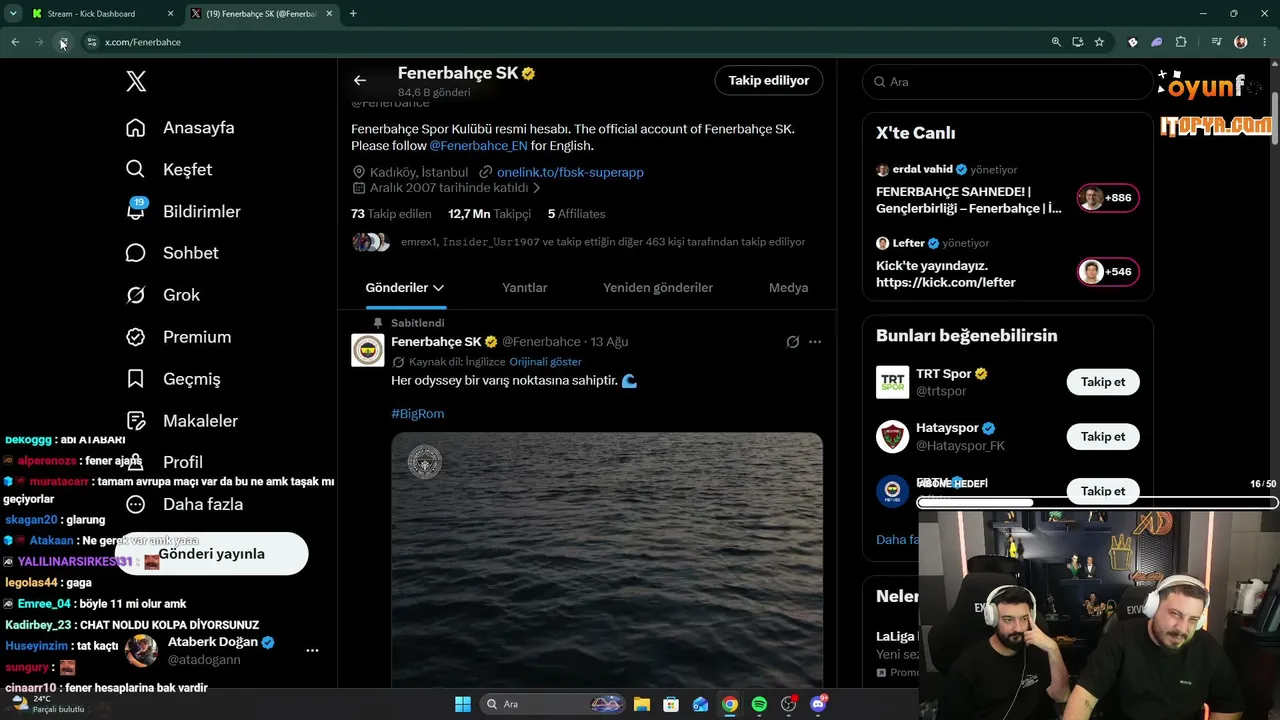The height and width of the screenshot is (720, 1280).
Task: Expand the Gönderiler tab dropdown arrow
Action: click(x=438, y=288)
